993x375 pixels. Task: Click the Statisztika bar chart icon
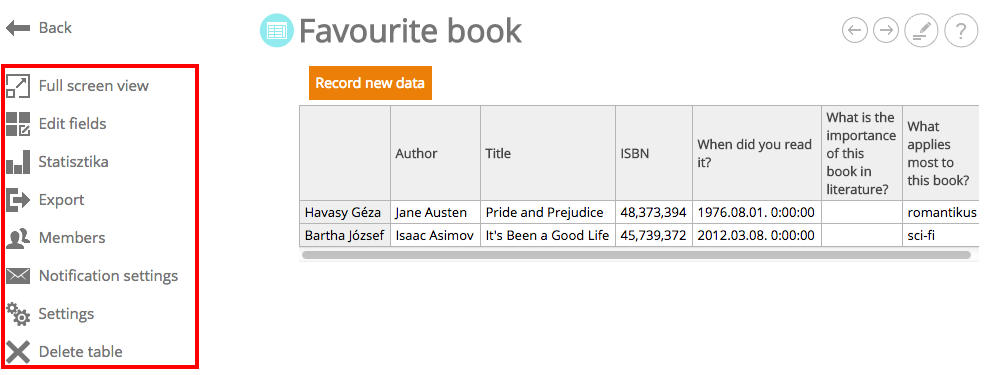(18, 162)
